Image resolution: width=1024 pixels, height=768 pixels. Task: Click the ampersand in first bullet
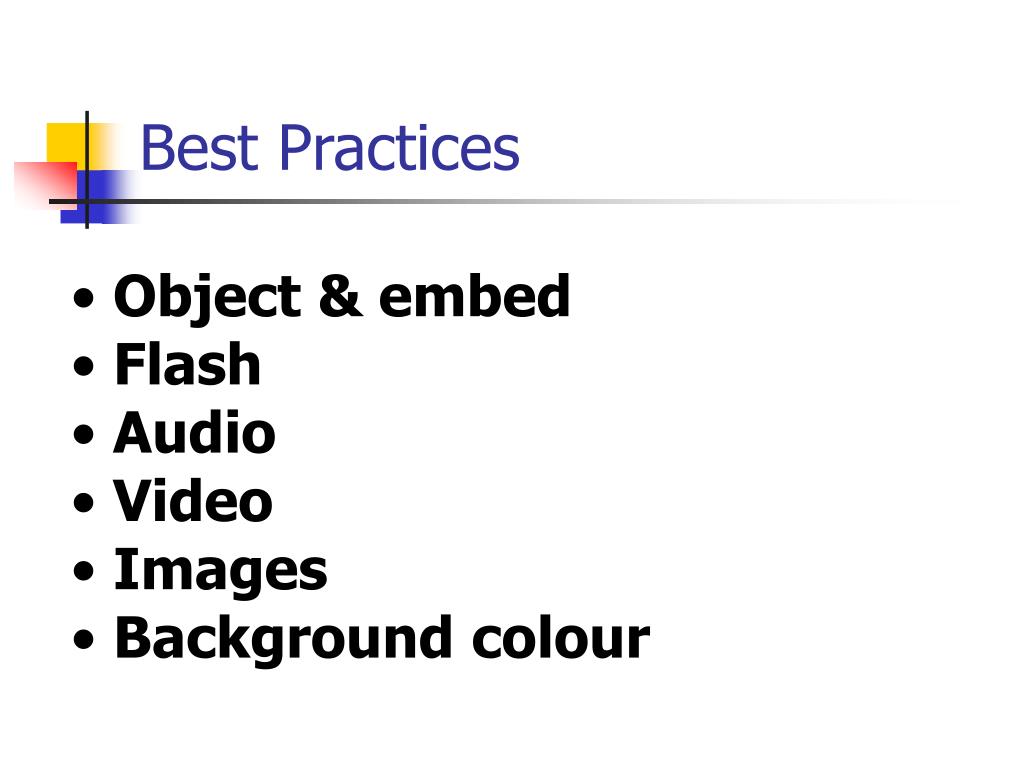(340, 296)
